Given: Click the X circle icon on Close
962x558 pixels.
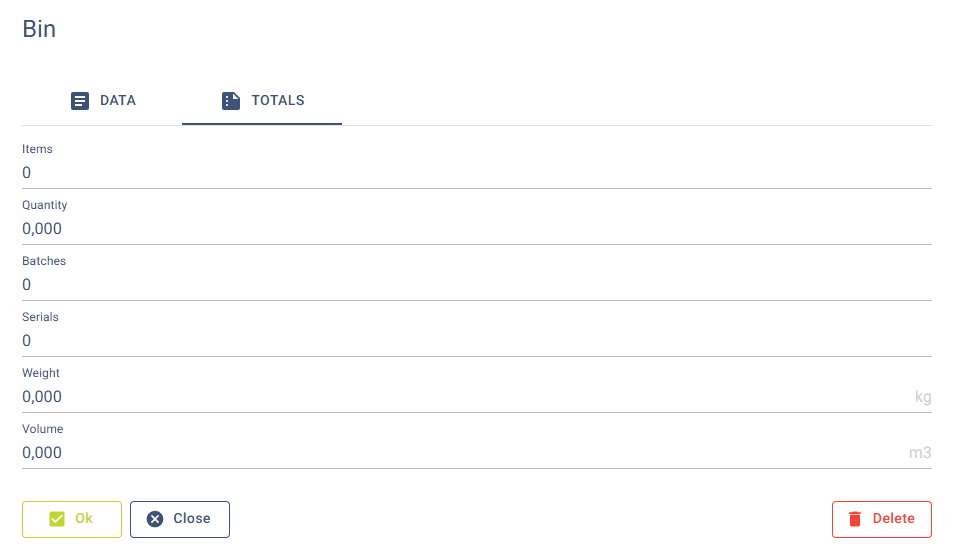Looking at the screenshot, I should (155, 519).
